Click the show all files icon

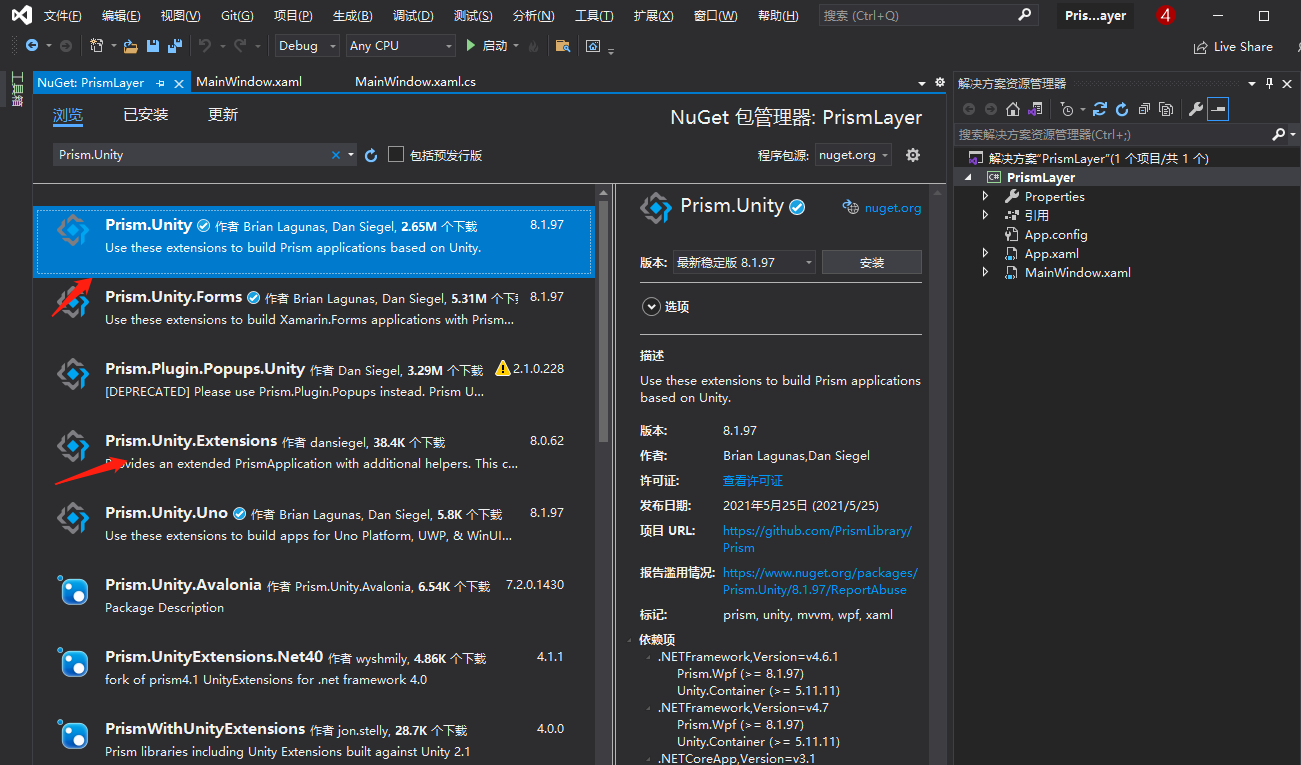pos(1164,109)
